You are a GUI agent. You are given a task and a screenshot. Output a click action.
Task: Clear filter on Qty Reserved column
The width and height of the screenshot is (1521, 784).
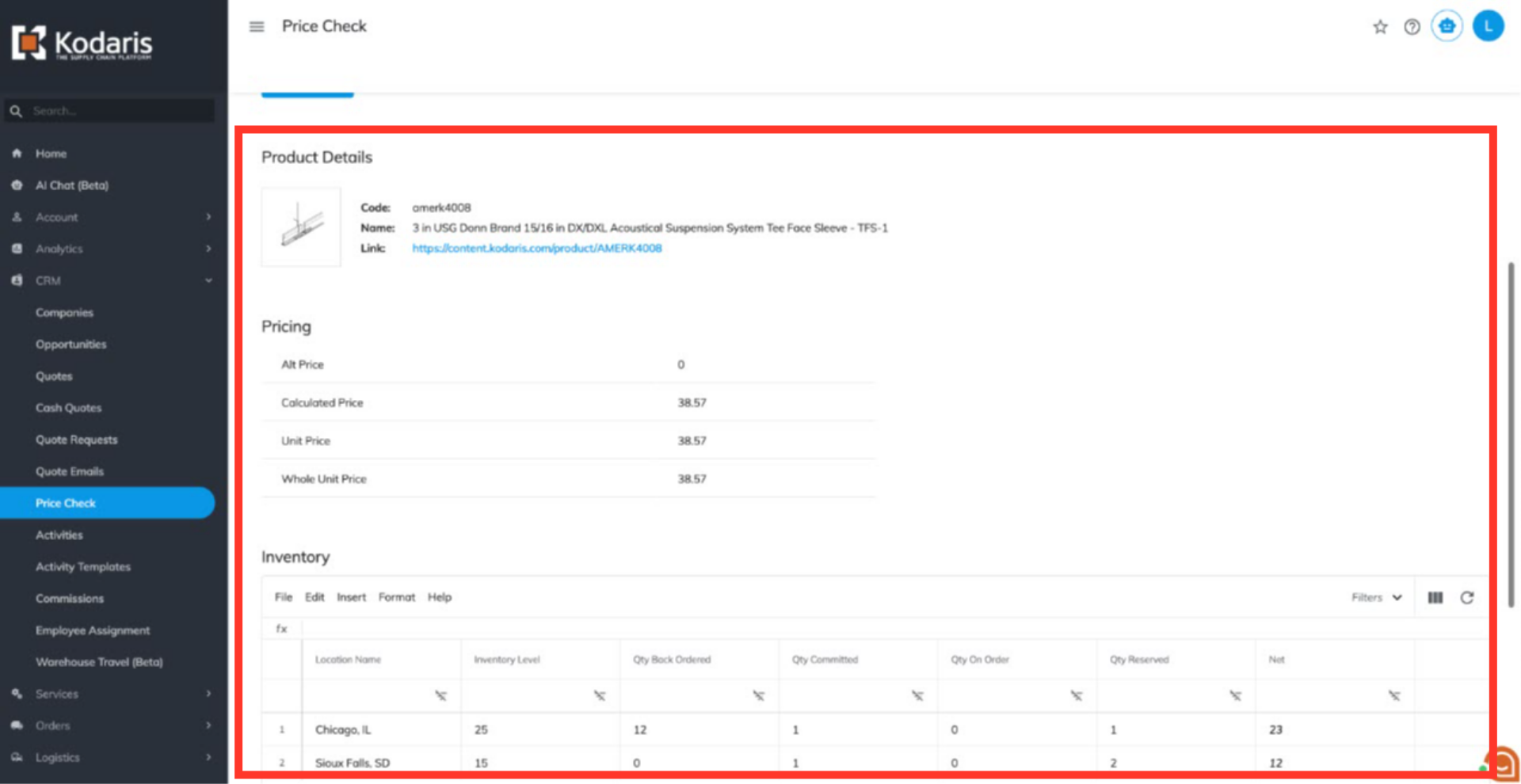[x=1235, y=695]
